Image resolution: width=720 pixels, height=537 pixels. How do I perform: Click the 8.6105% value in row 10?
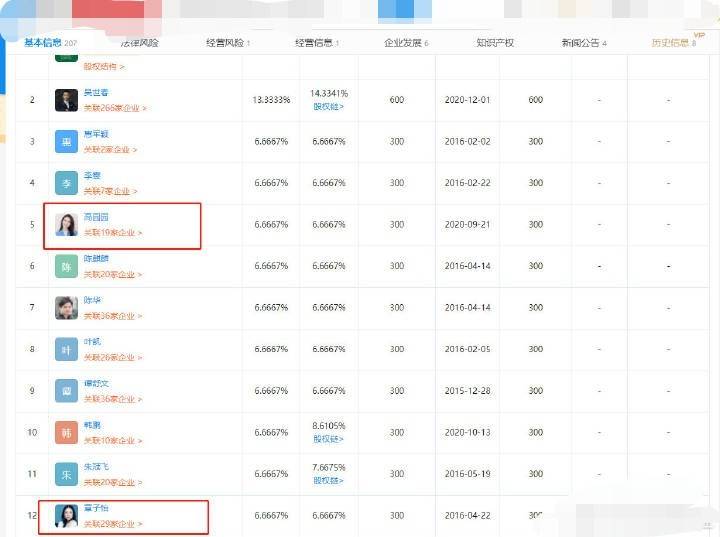tap(329, 426)
